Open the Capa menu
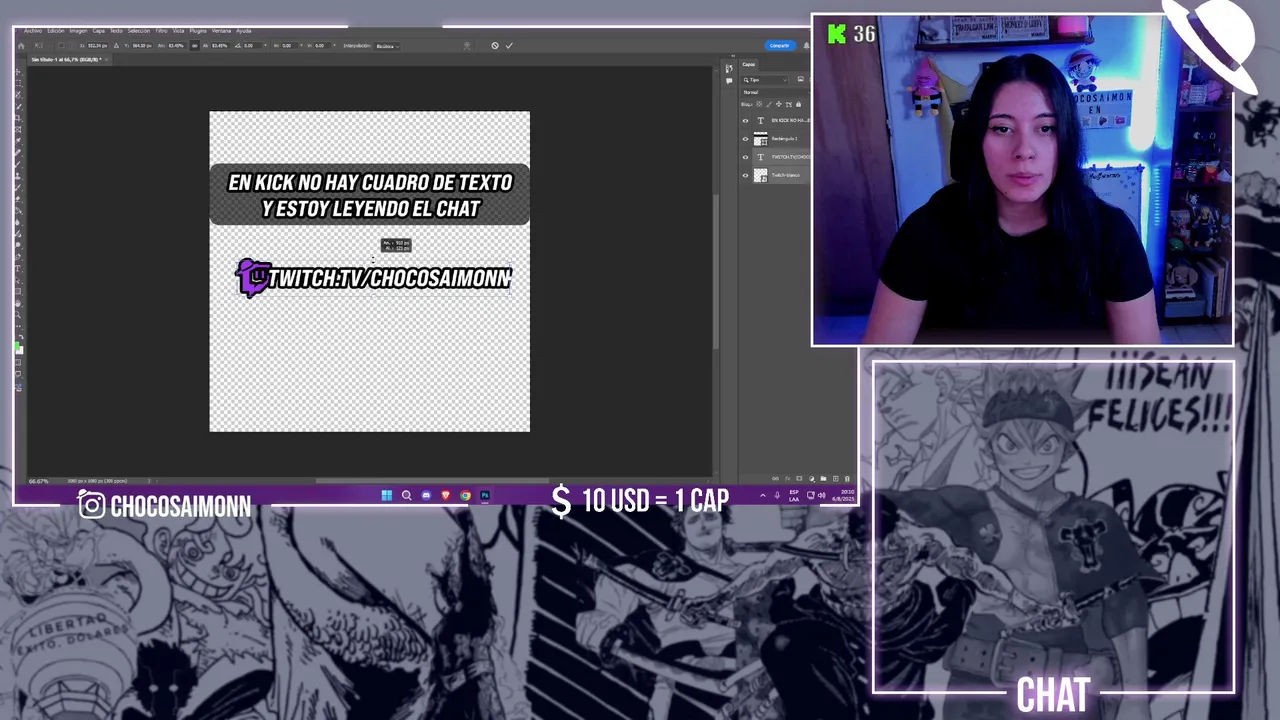The image size is (1280, 720). [x=98, y=31]
